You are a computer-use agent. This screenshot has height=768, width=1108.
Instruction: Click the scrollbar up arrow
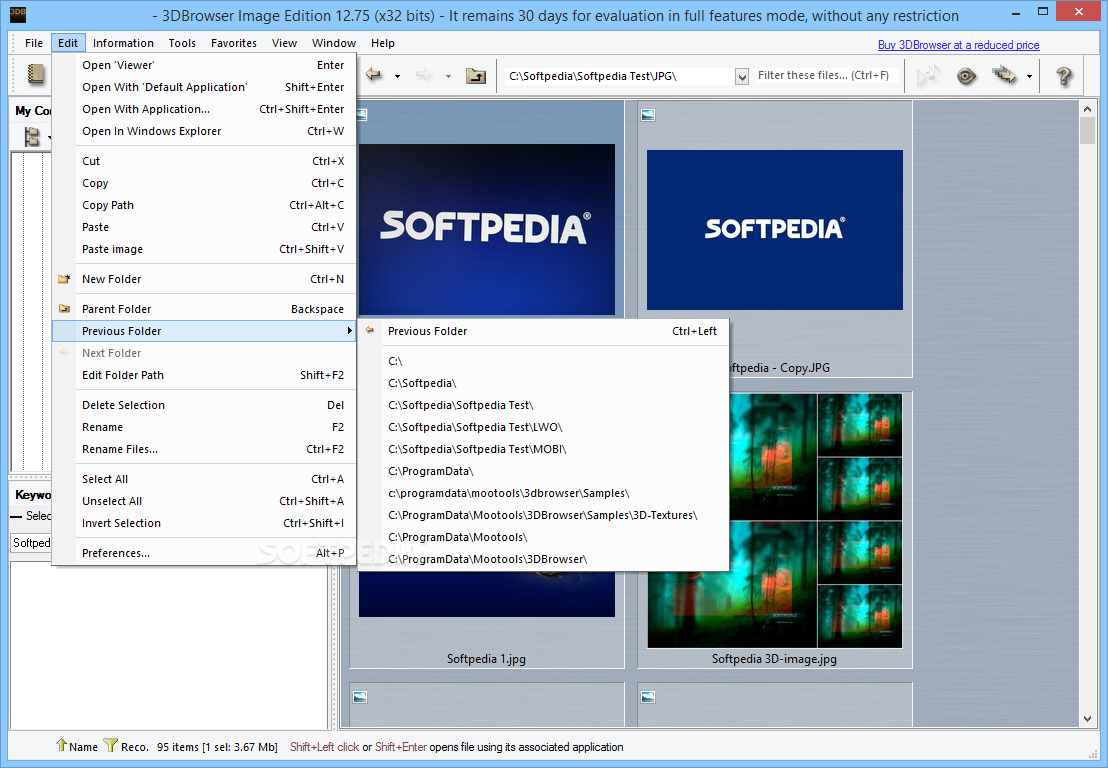point(1087,109)
